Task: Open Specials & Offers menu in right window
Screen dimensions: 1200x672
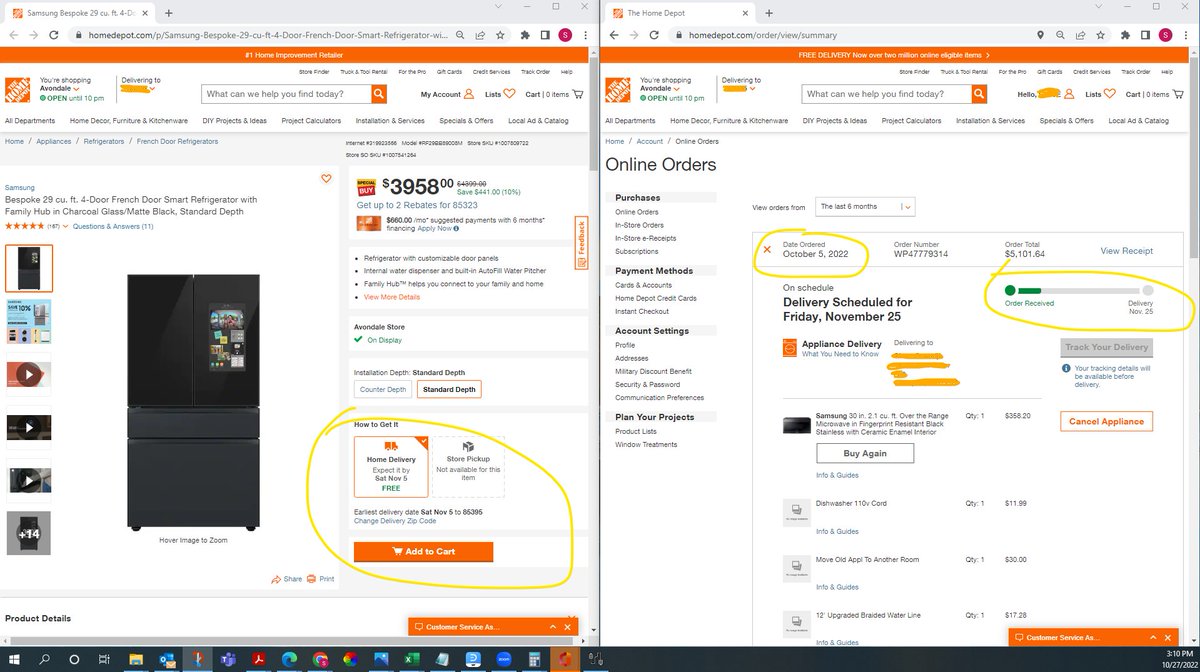Action: 1066,121
